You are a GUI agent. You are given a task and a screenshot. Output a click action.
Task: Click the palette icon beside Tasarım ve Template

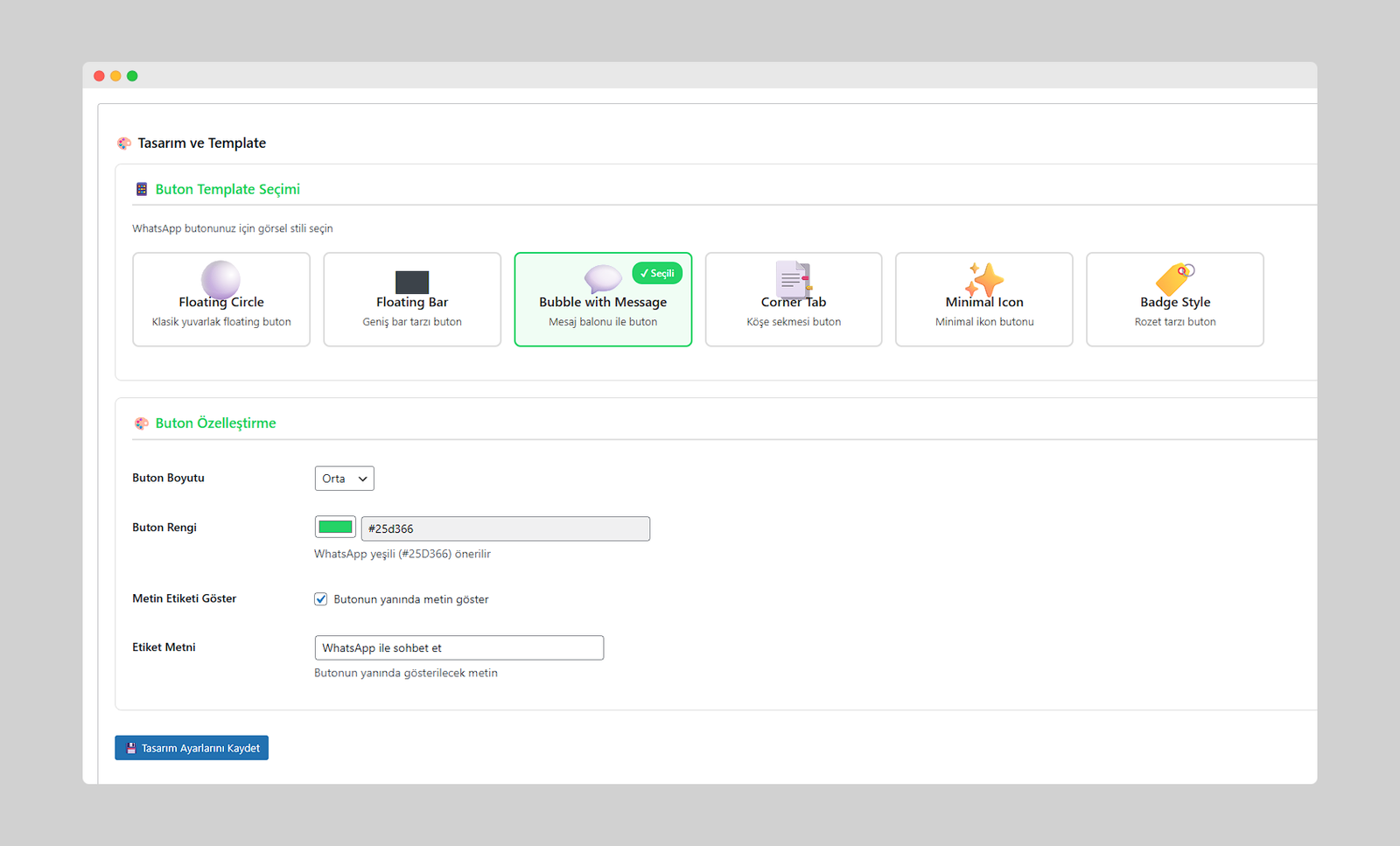tap(124, 143)
